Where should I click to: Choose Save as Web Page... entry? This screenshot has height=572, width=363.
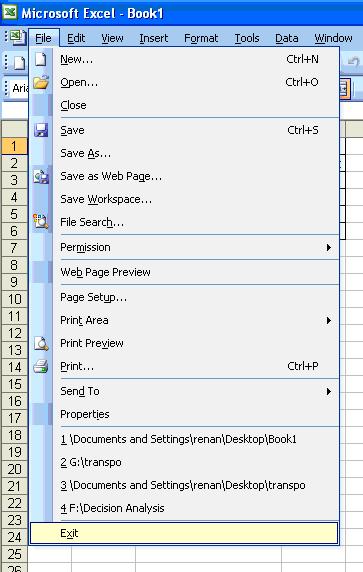coord(185,177)
